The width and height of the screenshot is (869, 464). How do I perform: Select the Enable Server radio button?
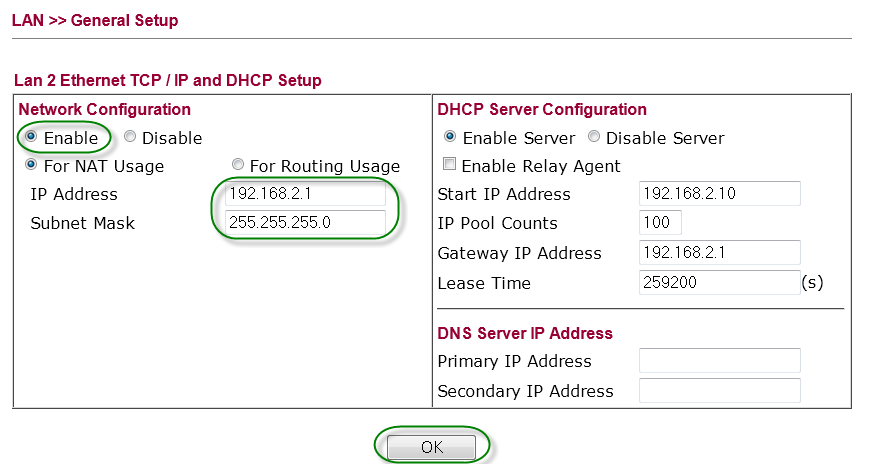(x=450, y=137)
